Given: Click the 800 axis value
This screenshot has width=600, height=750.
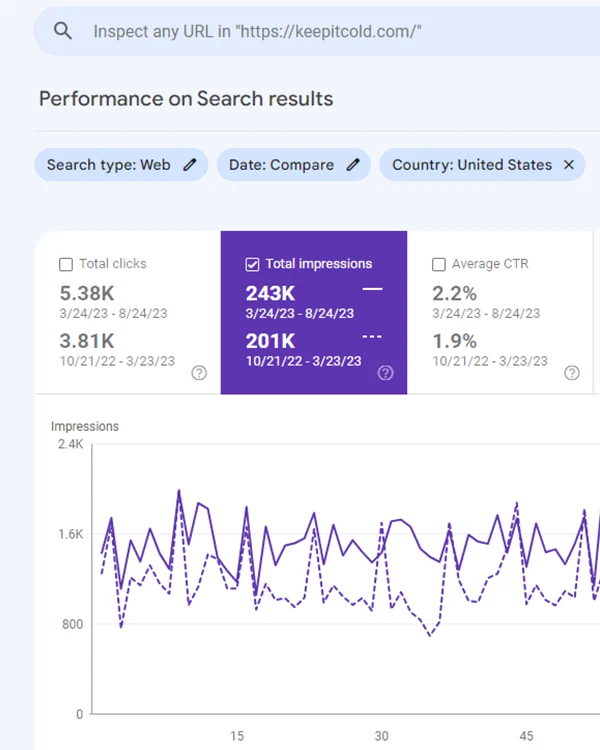Looking at the screenshot, I should click(73, 624).
